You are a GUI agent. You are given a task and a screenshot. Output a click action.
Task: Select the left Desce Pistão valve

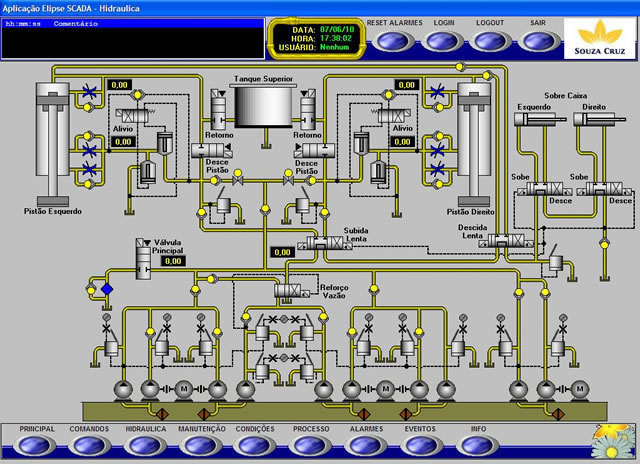pos(212,150)
